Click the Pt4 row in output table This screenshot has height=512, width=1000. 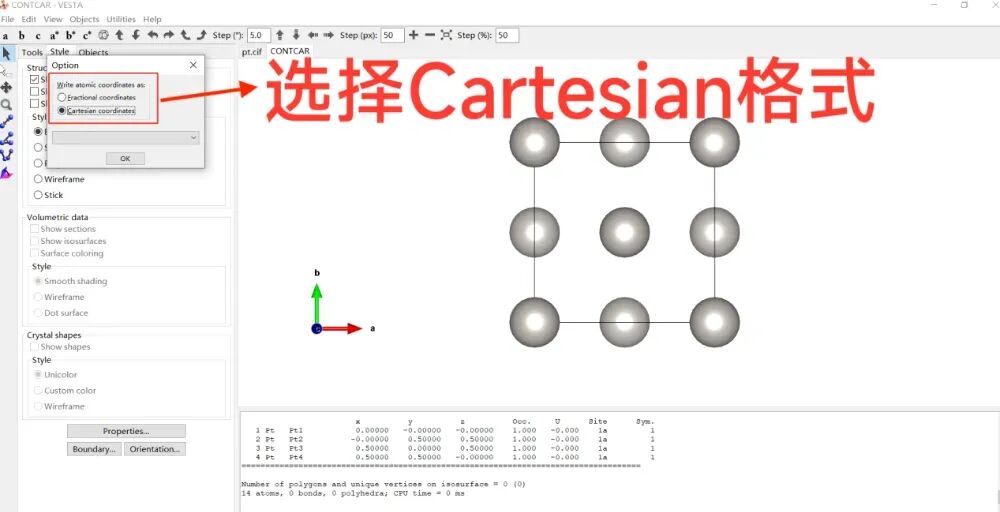(454, 457)
